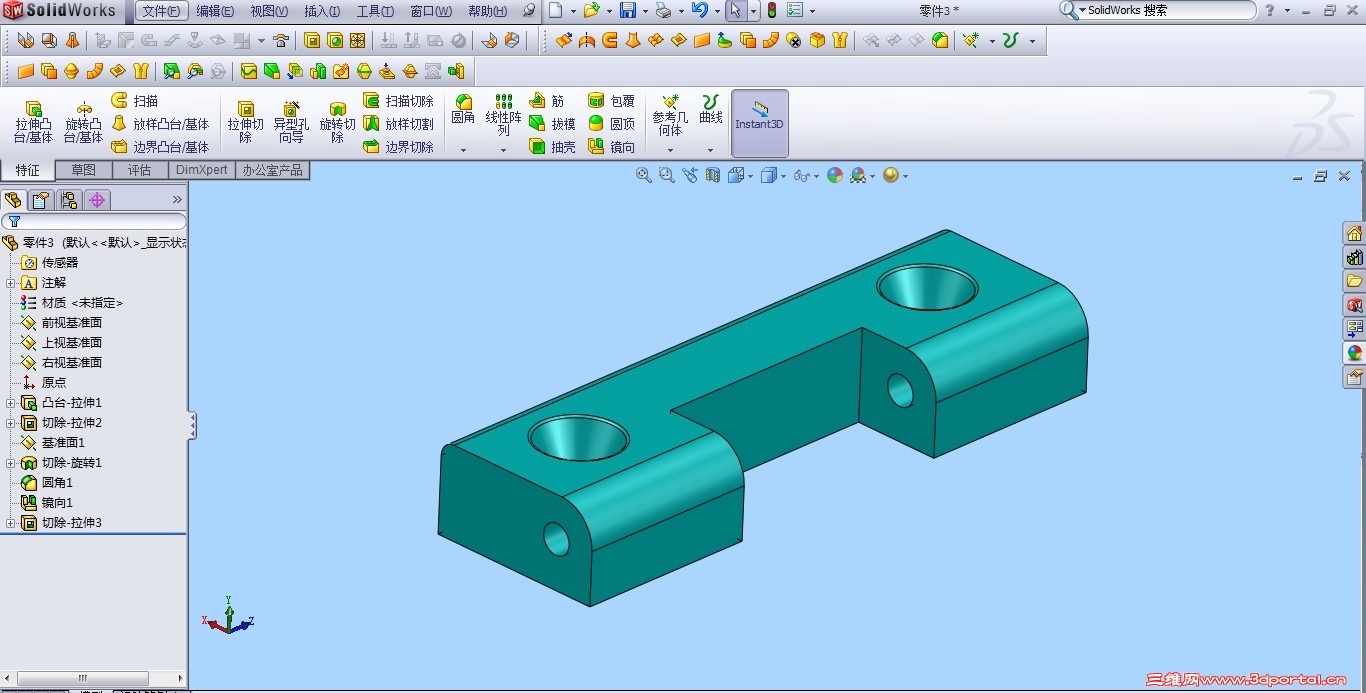The height and width of the screenshot is (693, 1366).
Task: Select the 圆角 fillet tool
Action: click(x=463, y=109)
